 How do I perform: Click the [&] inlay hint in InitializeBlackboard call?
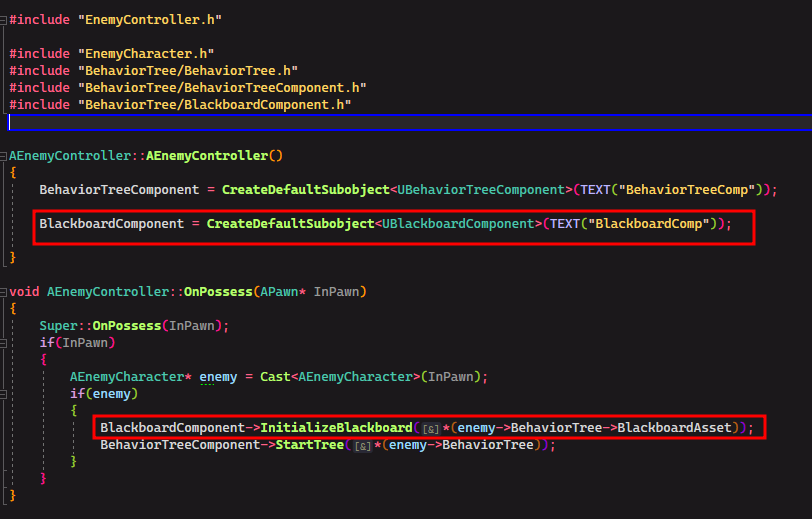click(431, 429)
